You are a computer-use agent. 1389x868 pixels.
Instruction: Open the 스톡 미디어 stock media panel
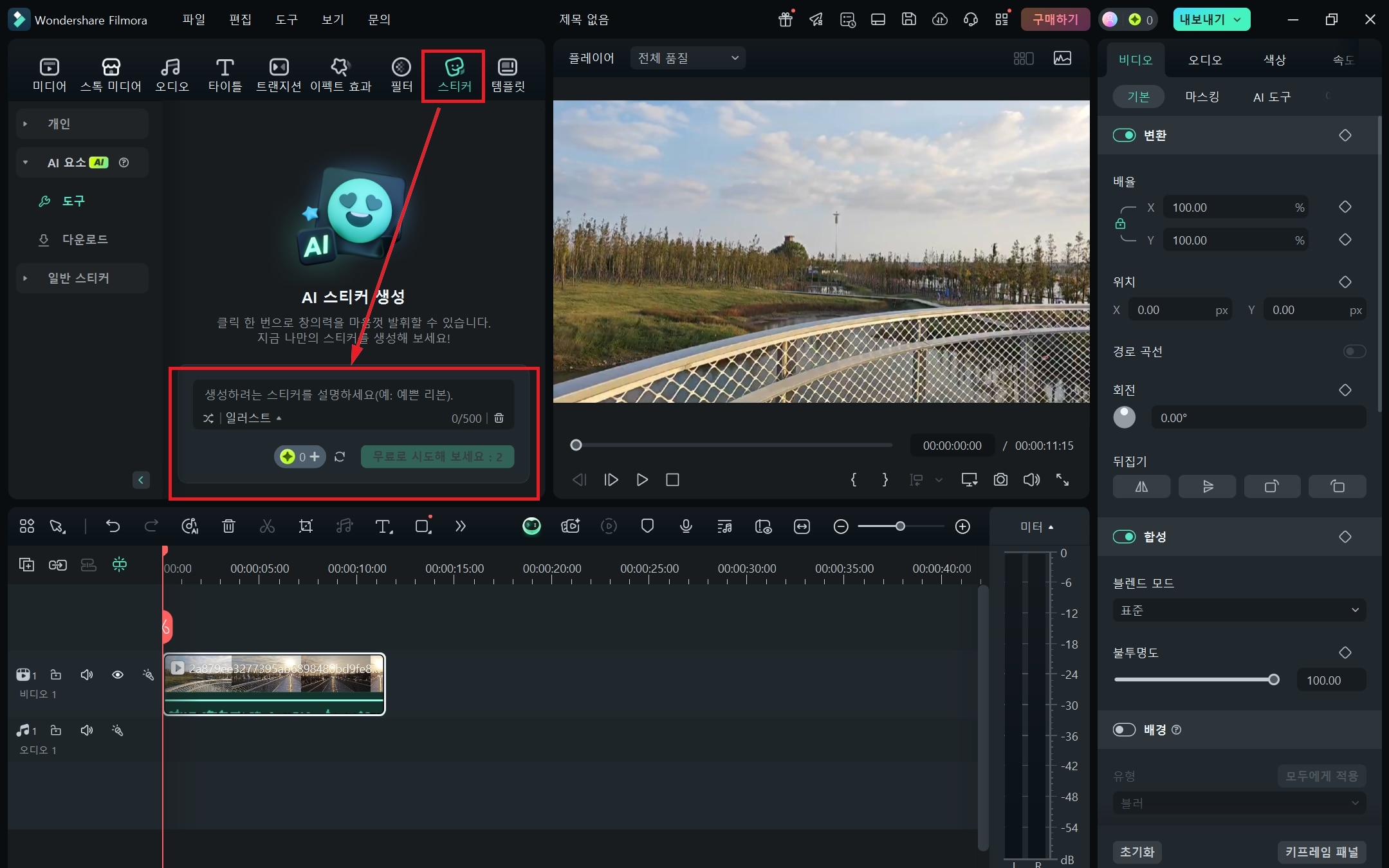pyautogui.click(x=111, y=75)
